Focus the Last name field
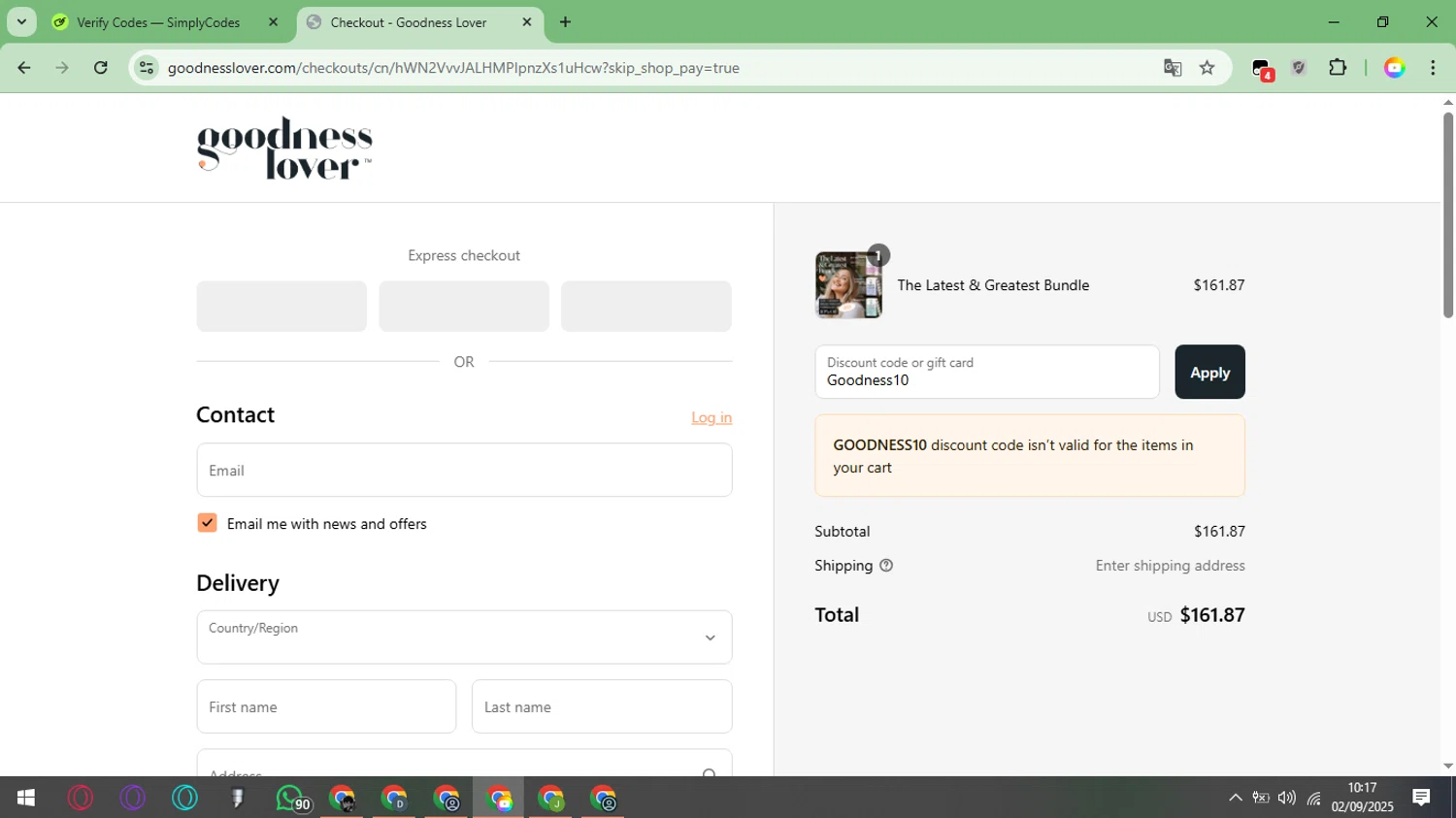Viewport: 1456px width, 818px height. [602, 706]
